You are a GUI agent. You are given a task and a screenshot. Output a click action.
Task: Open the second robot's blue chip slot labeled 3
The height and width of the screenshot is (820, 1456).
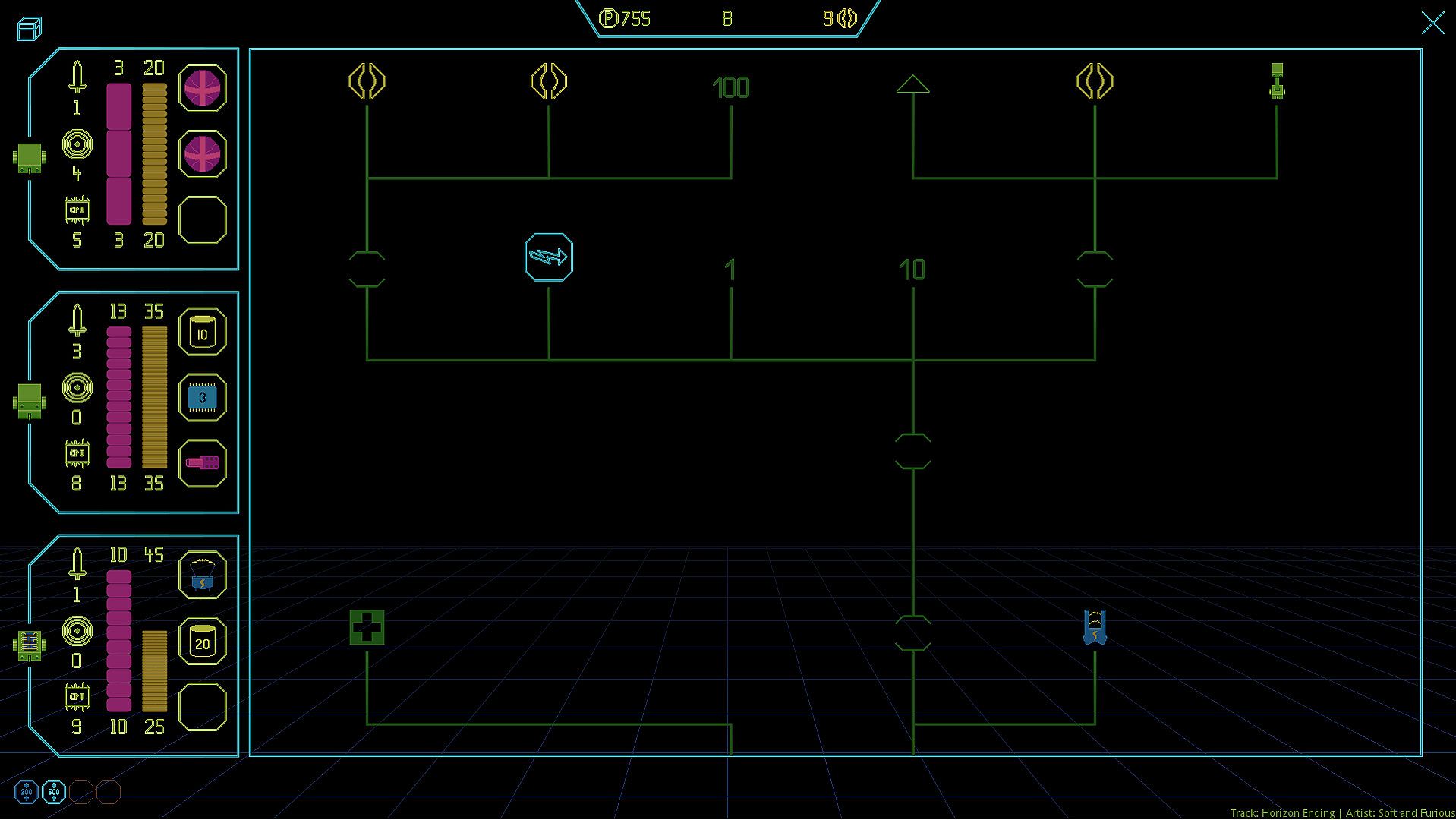[203, 397]
